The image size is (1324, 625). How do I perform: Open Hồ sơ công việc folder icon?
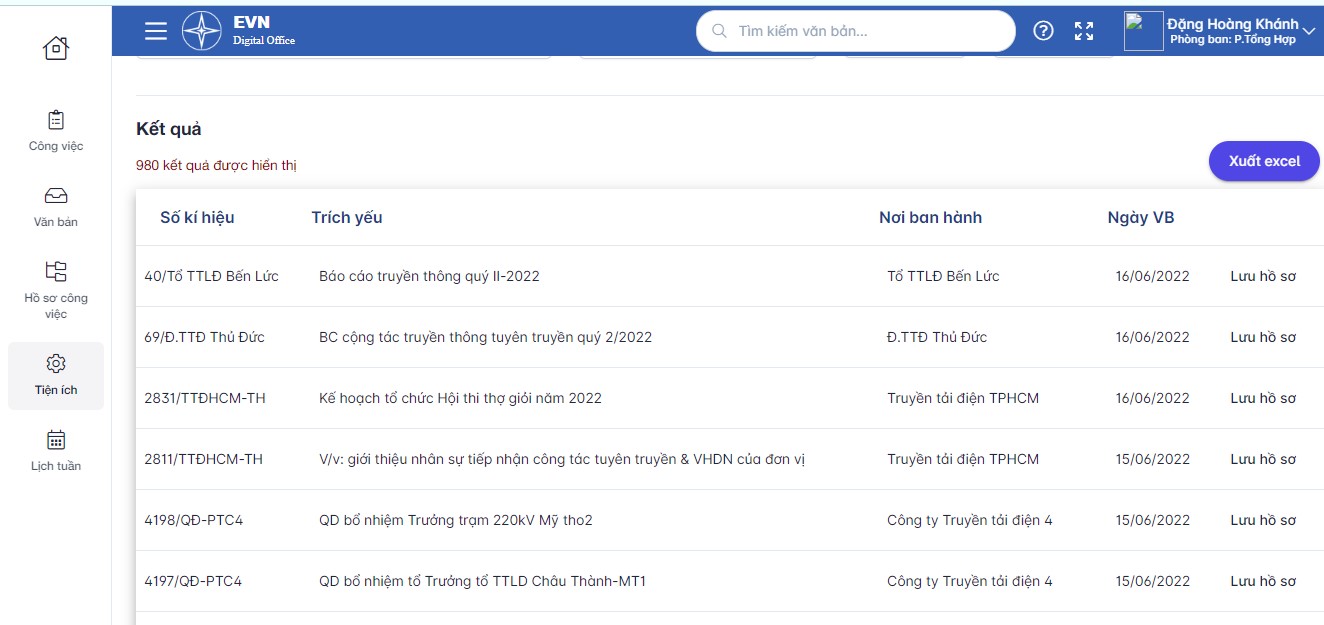click(x=56, y=271)
